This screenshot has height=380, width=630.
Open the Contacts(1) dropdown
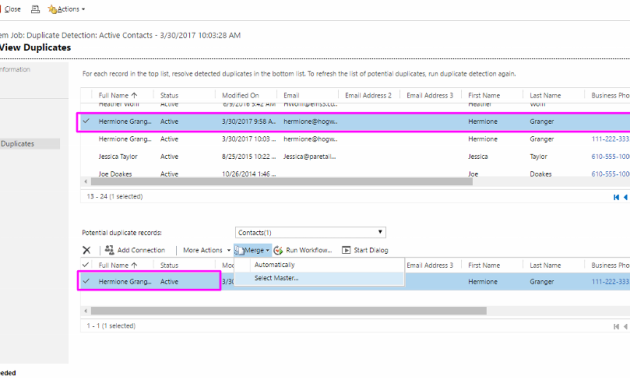310,232
